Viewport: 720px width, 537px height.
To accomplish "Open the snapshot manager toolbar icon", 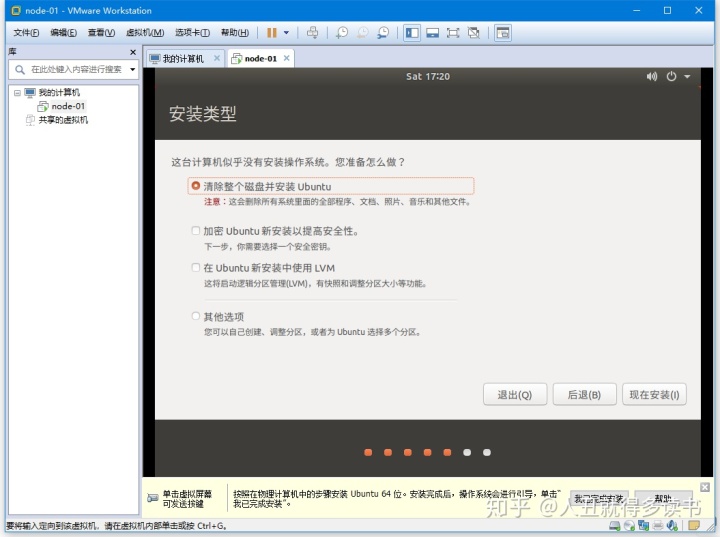I will click(383, 33).
